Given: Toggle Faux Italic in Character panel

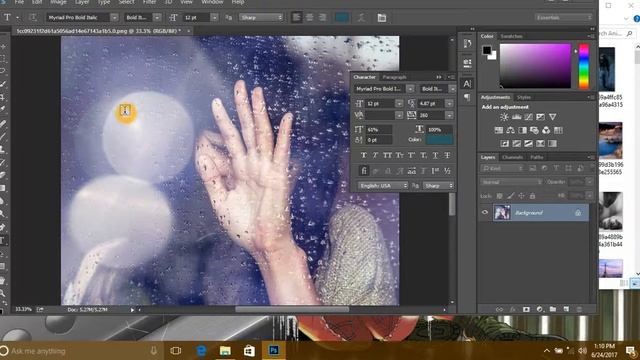Looking at the screenshot, I should coord(375,155).
